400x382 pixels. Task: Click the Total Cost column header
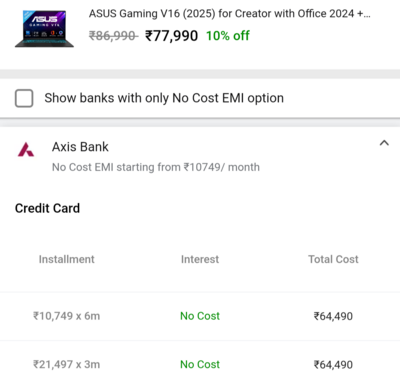pos(333,259)
